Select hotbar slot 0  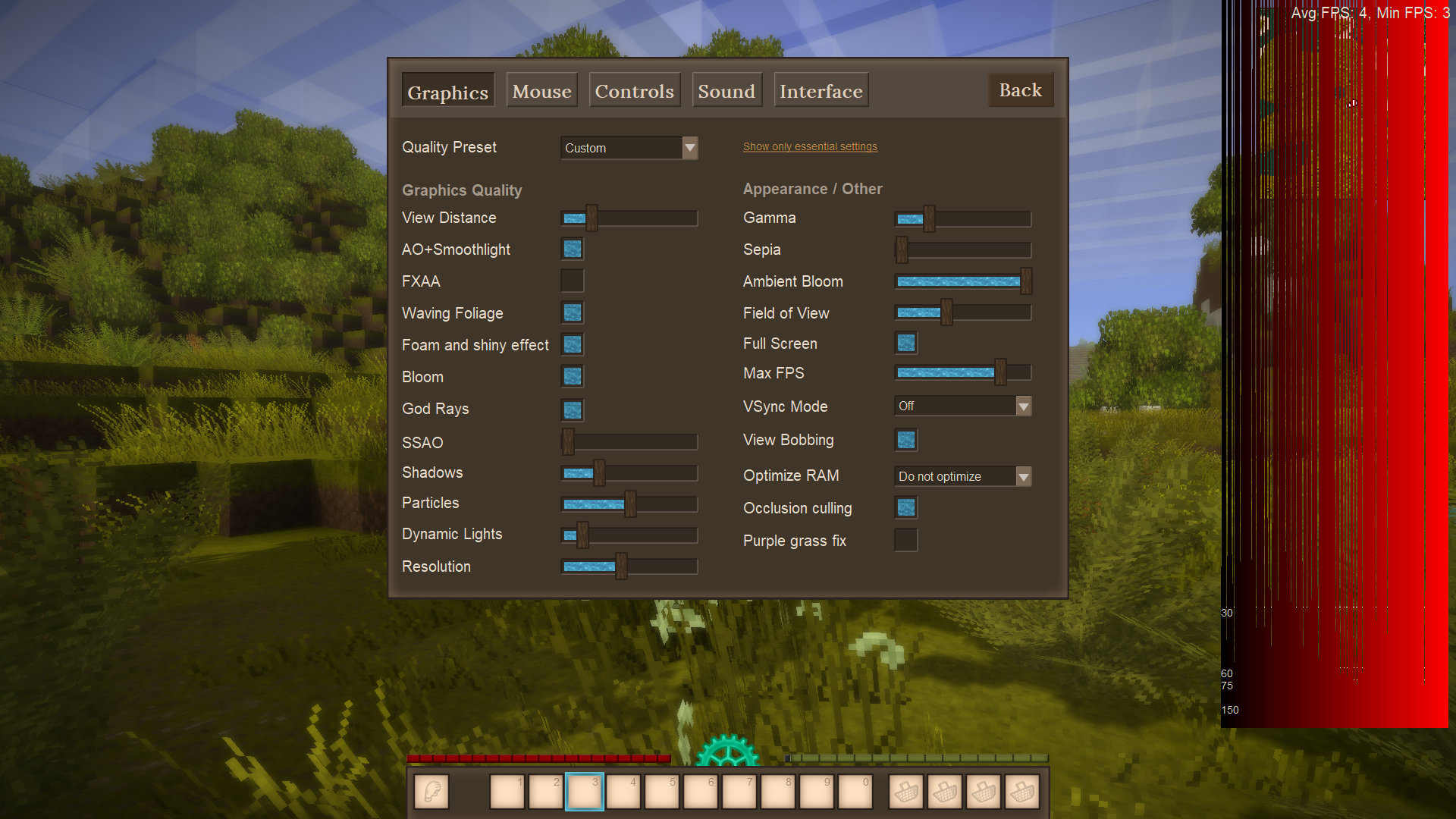click(x=855, y=792)
